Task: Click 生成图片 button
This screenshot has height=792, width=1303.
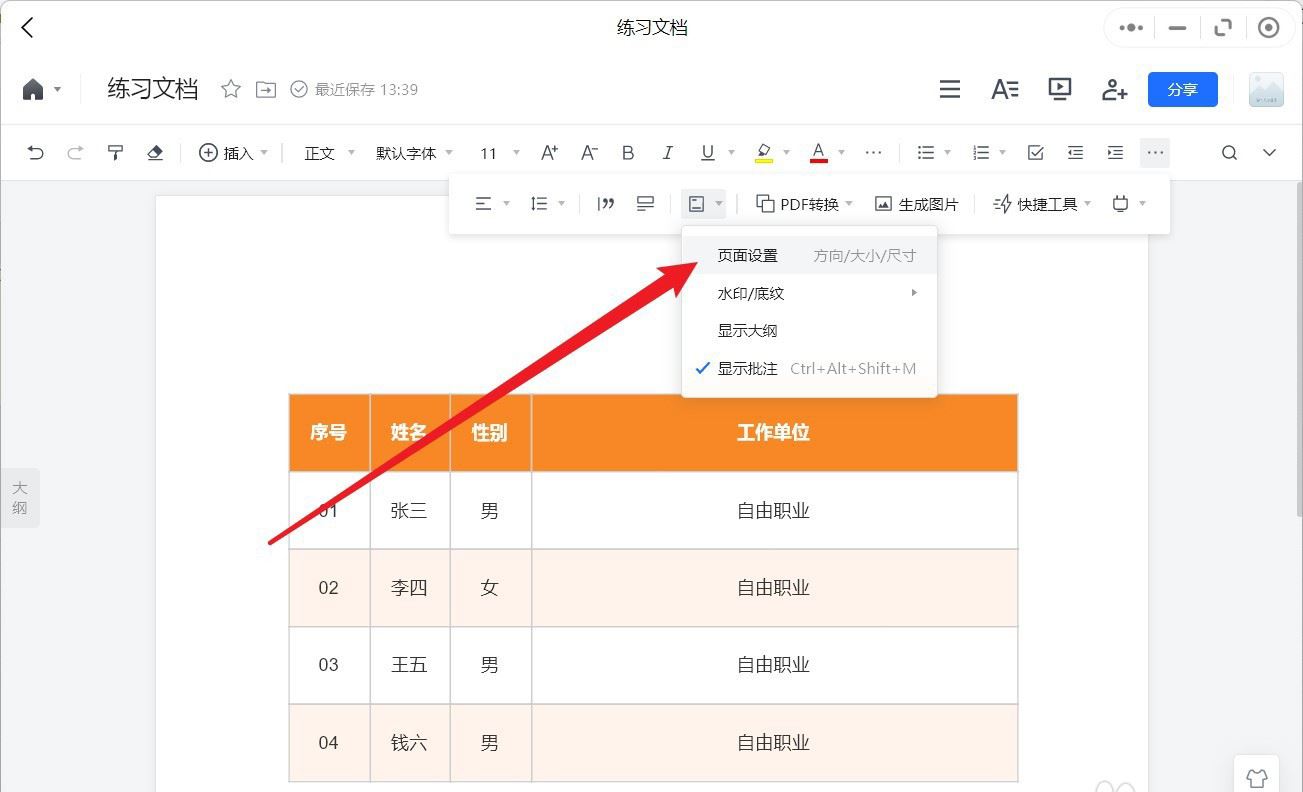Action: [x=917, y=204]
